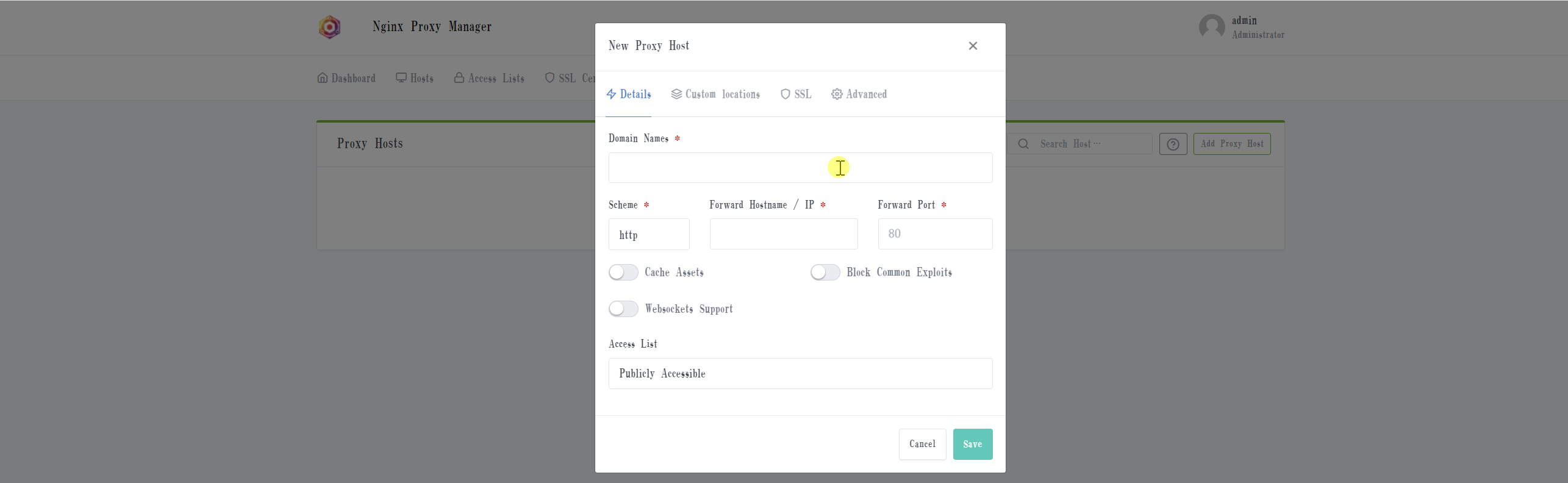
Task: Focus the Forward Hostname / IP field
Action: click(783, 234)
